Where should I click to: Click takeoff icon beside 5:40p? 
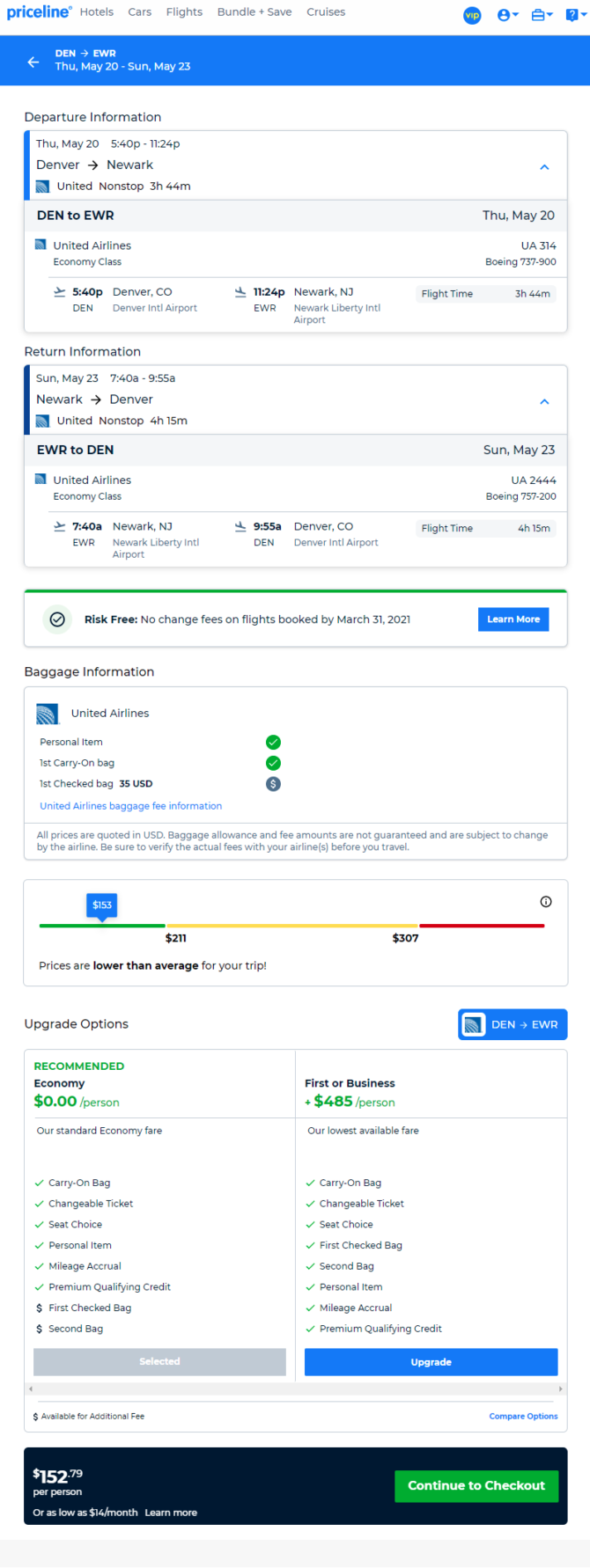tap(60, 291)
